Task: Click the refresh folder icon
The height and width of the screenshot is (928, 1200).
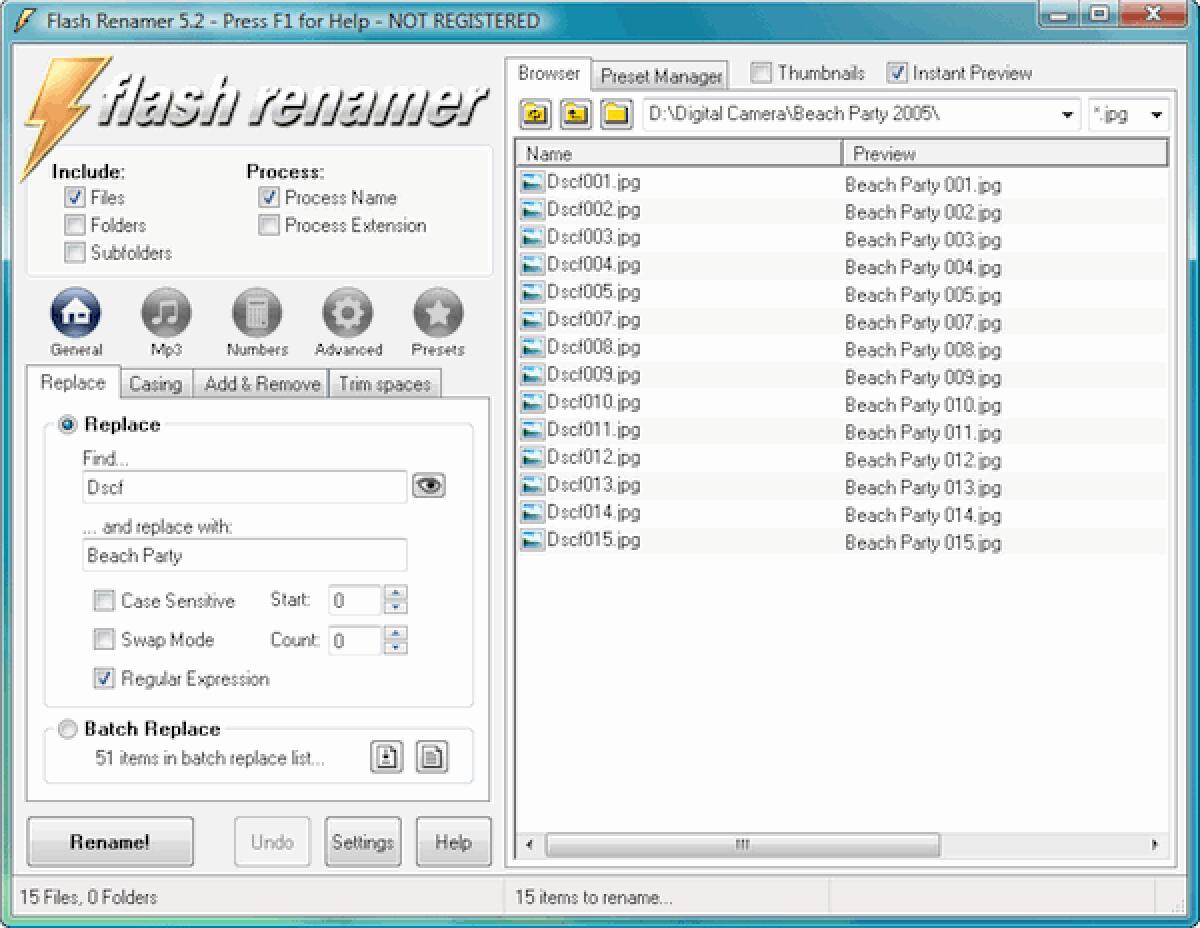Action: 534,113
